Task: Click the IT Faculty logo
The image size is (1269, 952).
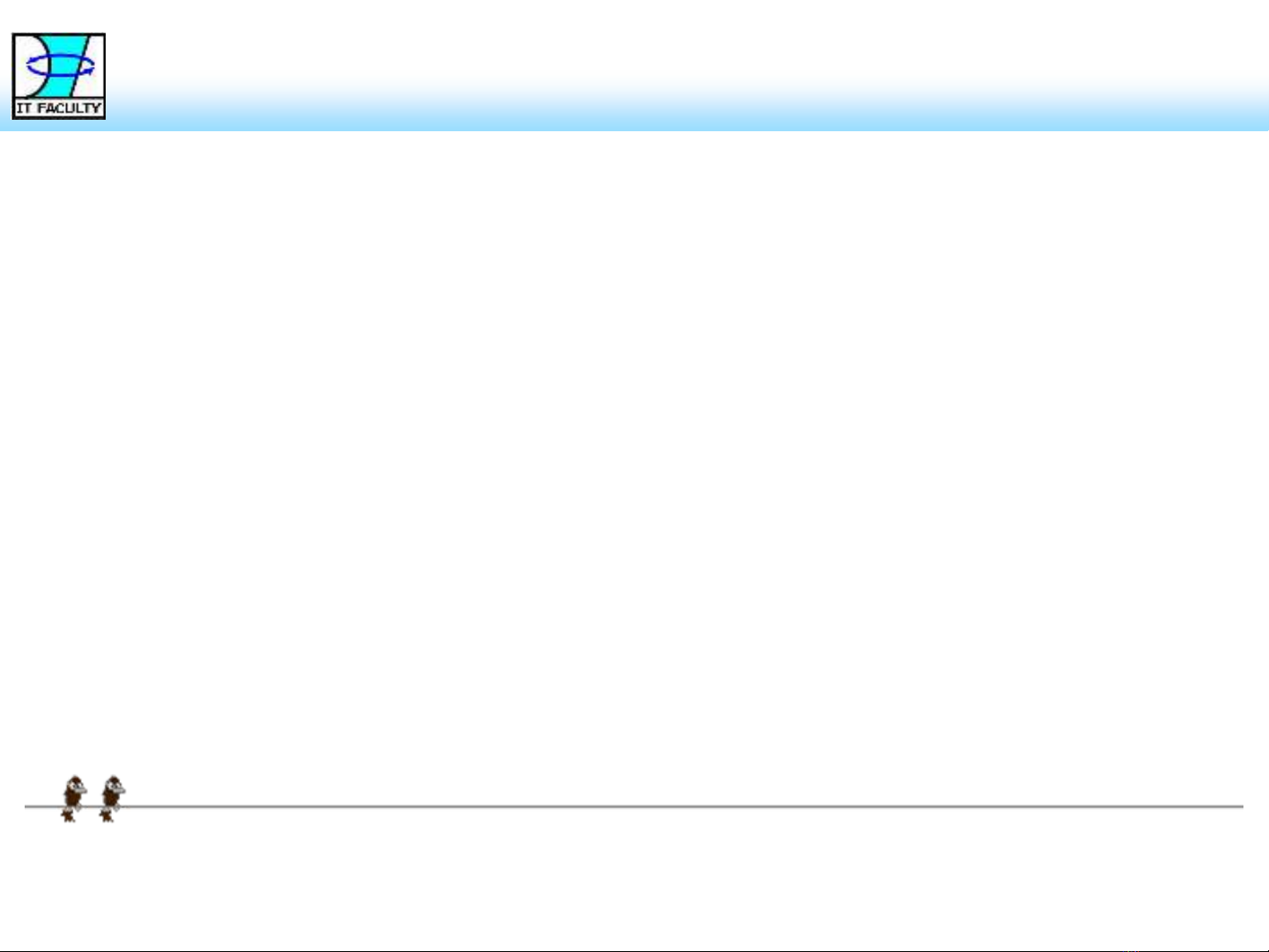Action: [x=59, y=77]
